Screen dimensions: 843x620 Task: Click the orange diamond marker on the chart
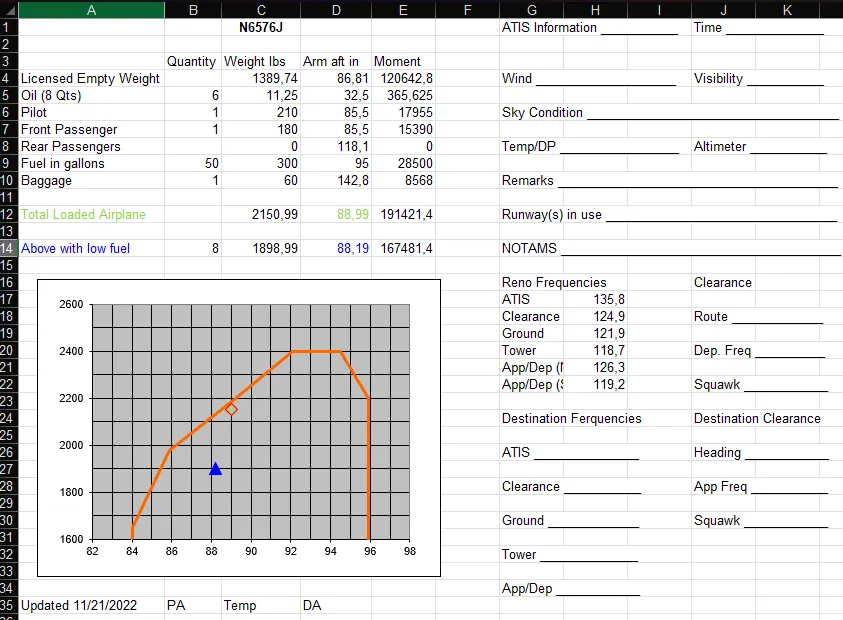[x=231, y=409]
